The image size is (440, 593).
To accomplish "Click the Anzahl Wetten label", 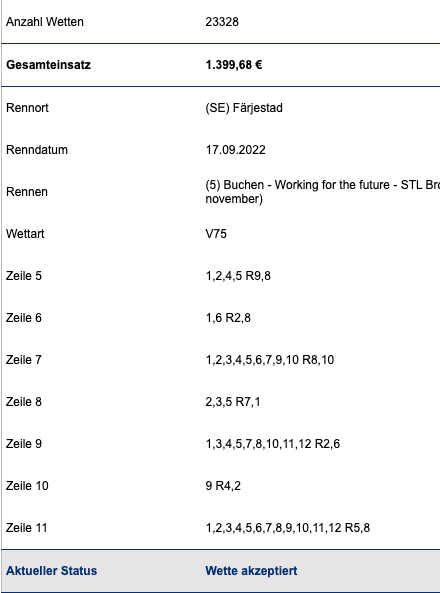I will coord(45,22).
